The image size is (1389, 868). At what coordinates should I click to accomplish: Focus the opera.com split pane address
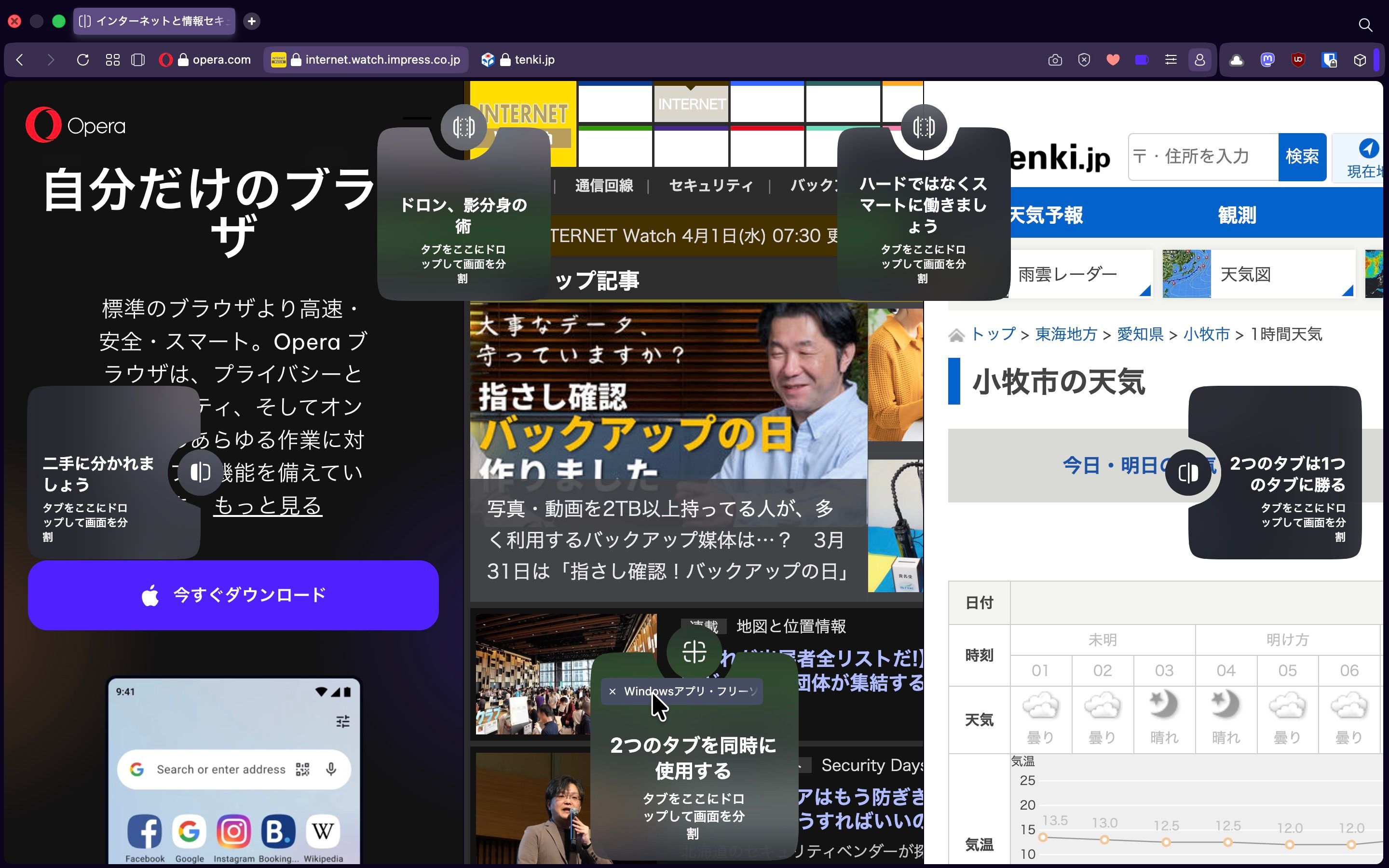[205, 60]
